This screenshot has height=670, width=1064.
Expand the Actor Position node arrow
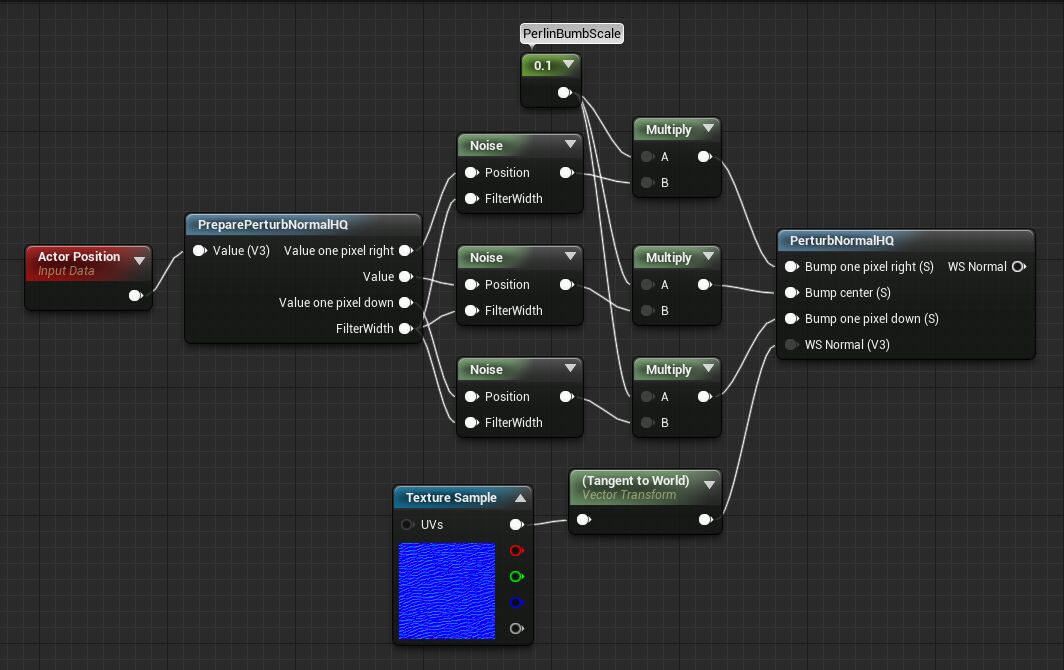point(139,261)
